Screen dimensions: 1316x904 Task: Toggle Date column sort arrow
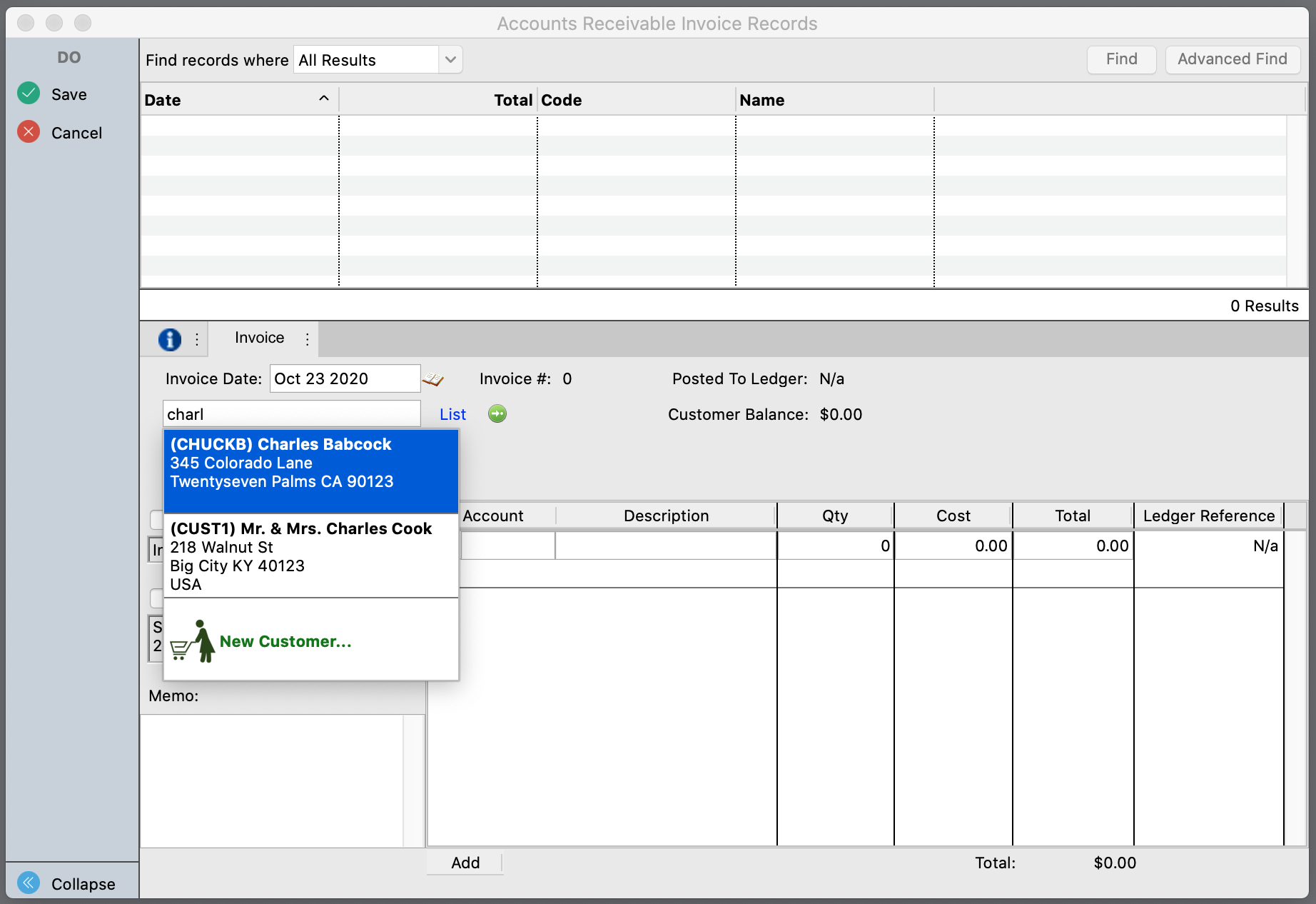coord(323,99)
